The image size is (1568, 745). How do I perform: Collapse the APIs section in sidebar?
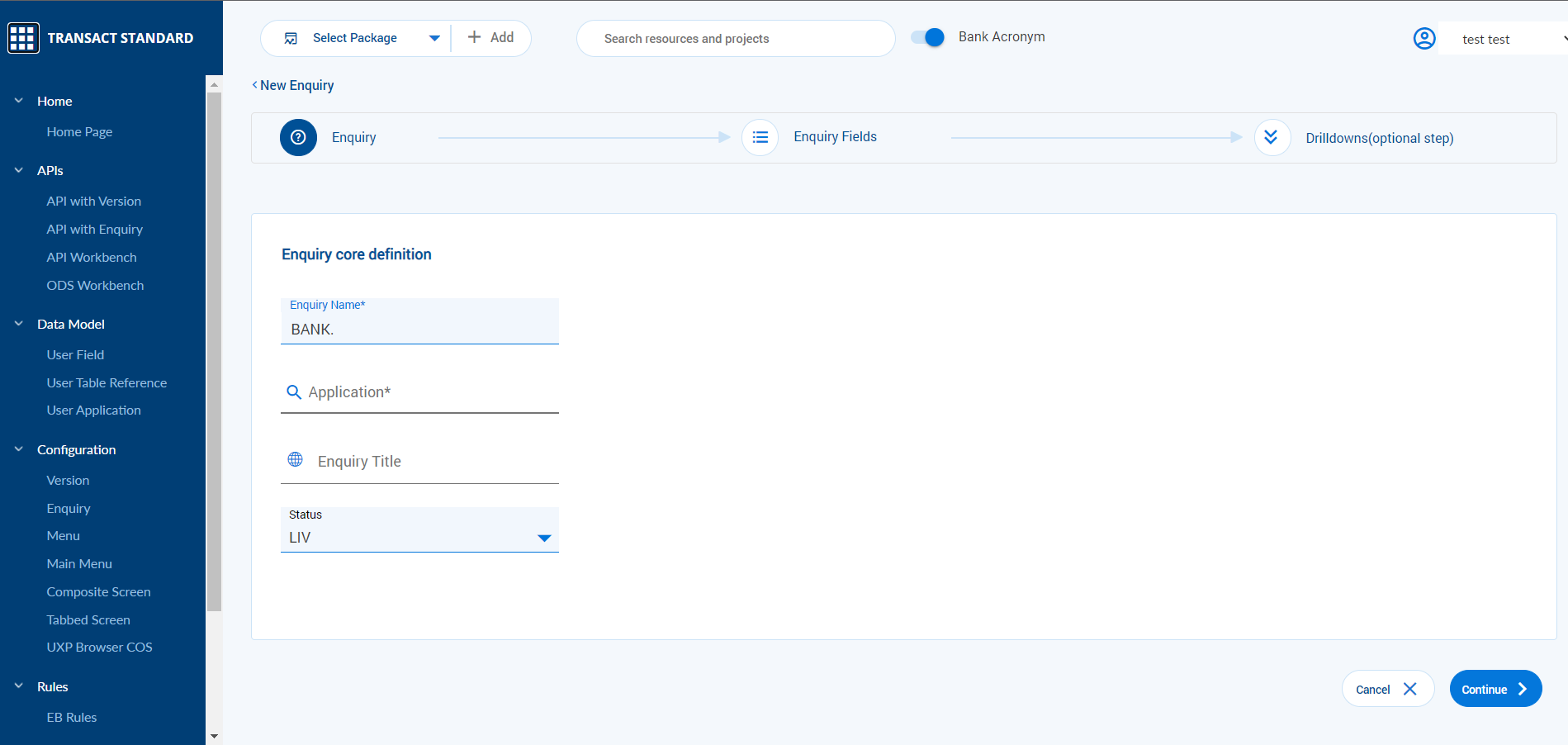point(19,170)
